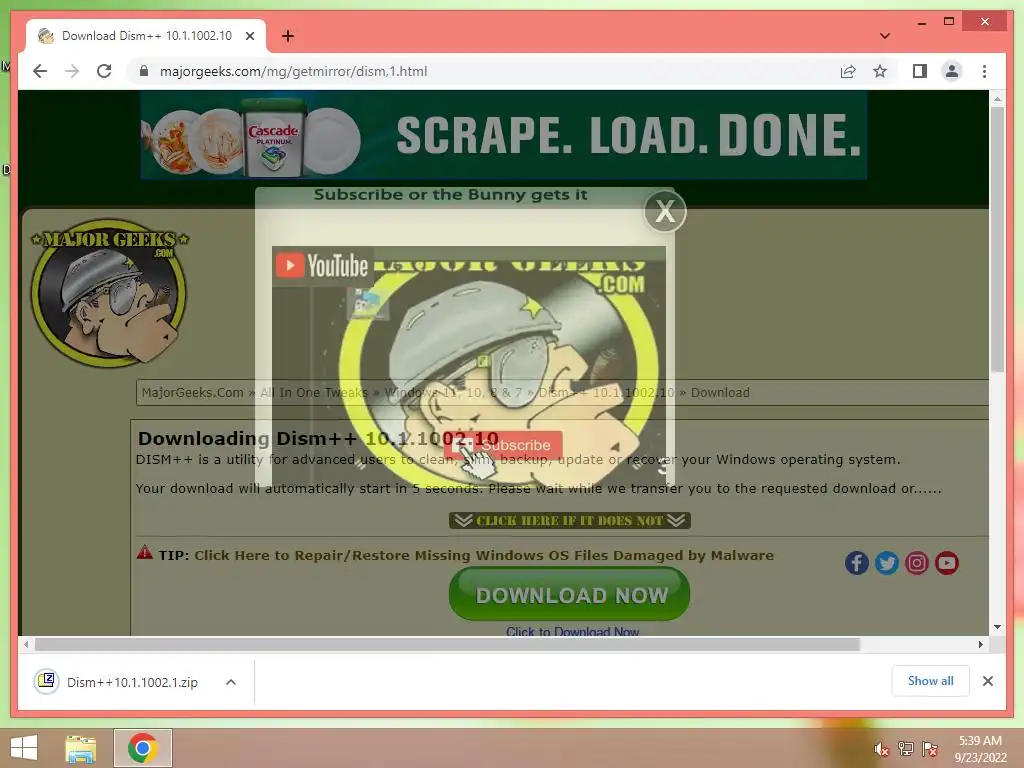Open the Cascade Platinum banner ad
The image size is (1024, 768).
coord(504,135)
